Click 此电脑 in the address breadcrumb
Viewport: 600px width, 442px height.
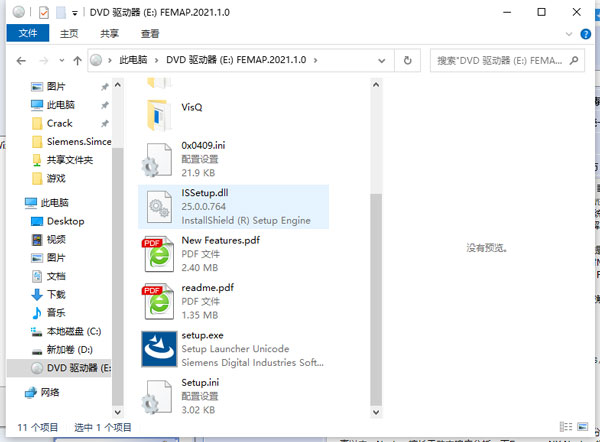tap(135, 61)
